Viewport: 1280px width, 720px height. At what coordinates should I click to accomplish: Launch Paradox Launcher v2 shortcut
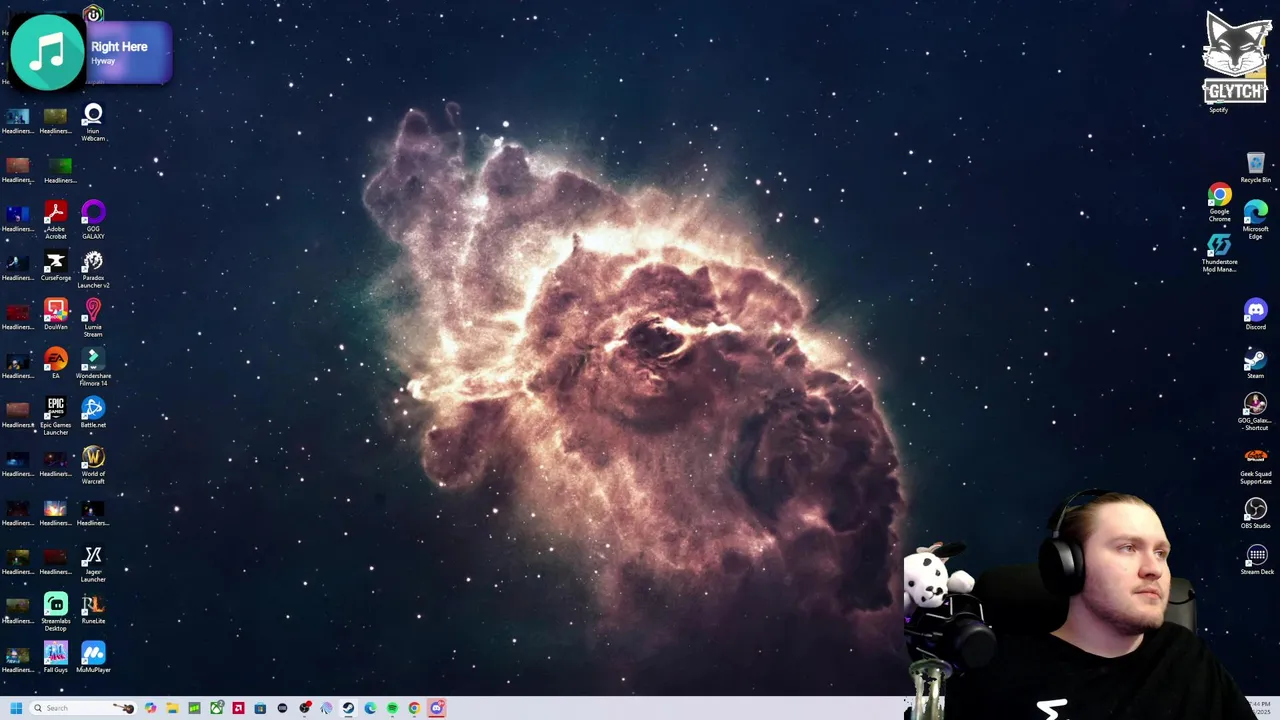(x=93, y=270)
